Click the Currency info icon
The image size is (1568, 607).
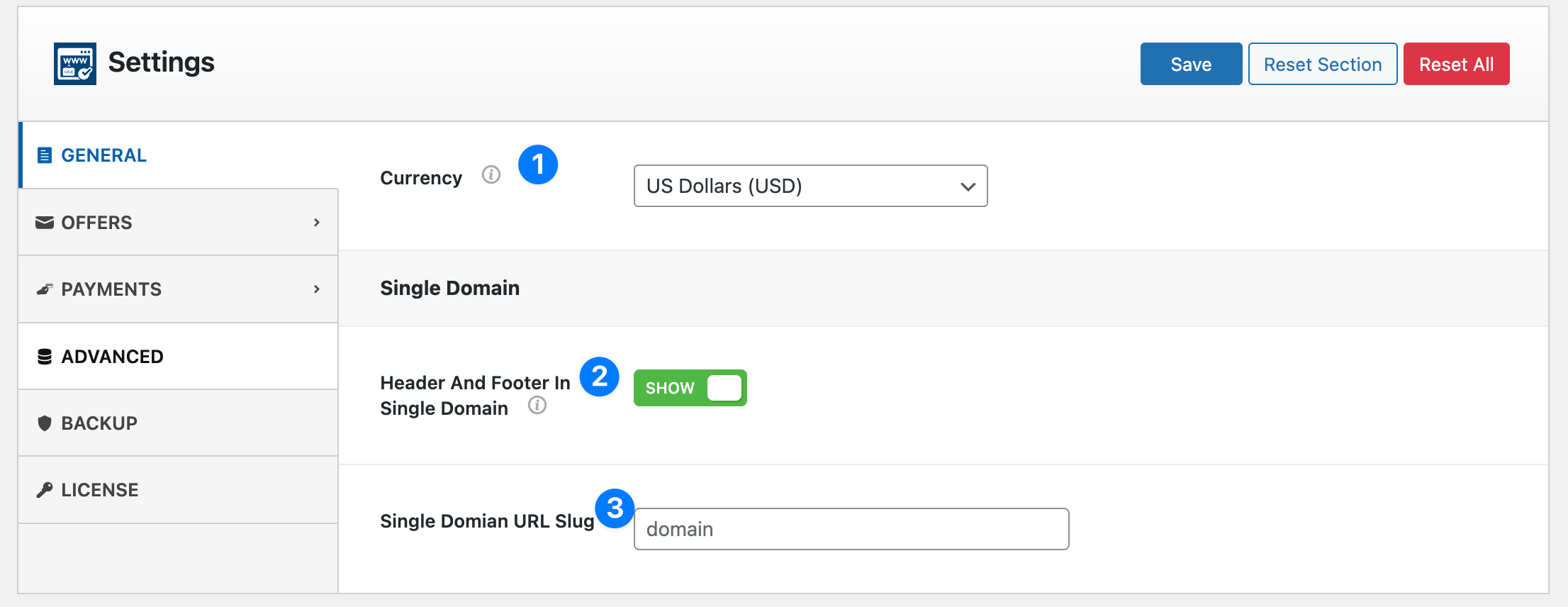[x=491, y=174]
